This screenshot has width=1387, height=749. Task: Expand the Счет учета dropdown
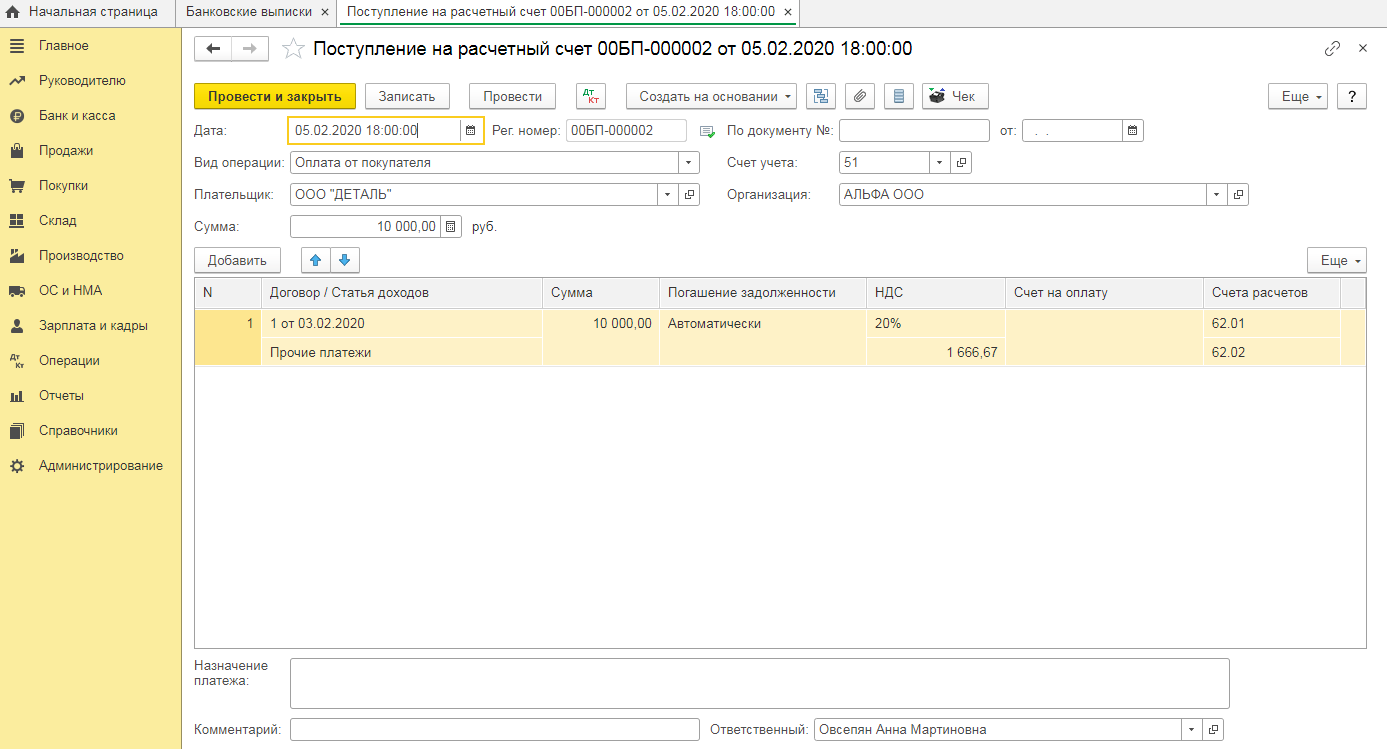click(x=939, y=162)
